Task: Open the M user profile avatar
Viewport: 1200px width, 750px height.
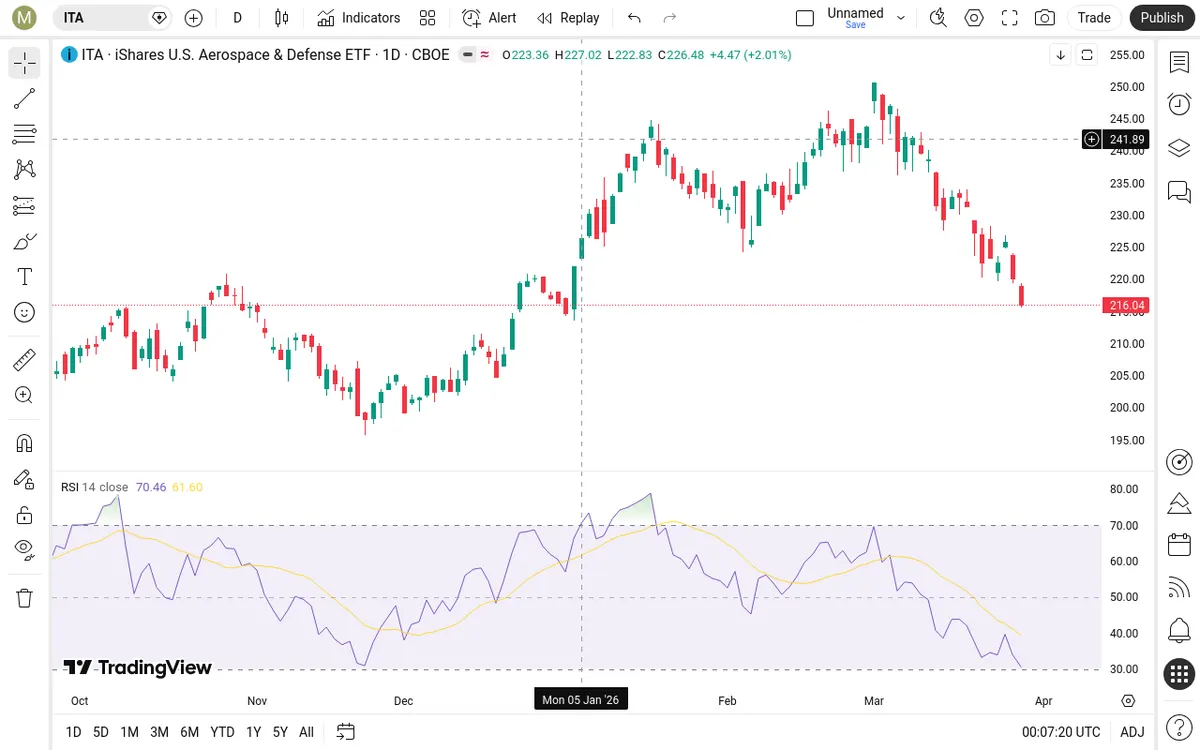Action: (25, 18)
